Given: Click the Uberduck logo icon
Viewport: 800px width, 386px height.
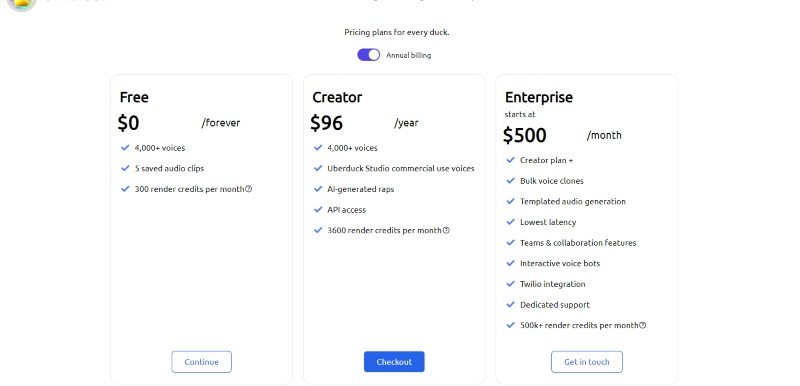Looking at the screenshot, I should tap(22, 3).
